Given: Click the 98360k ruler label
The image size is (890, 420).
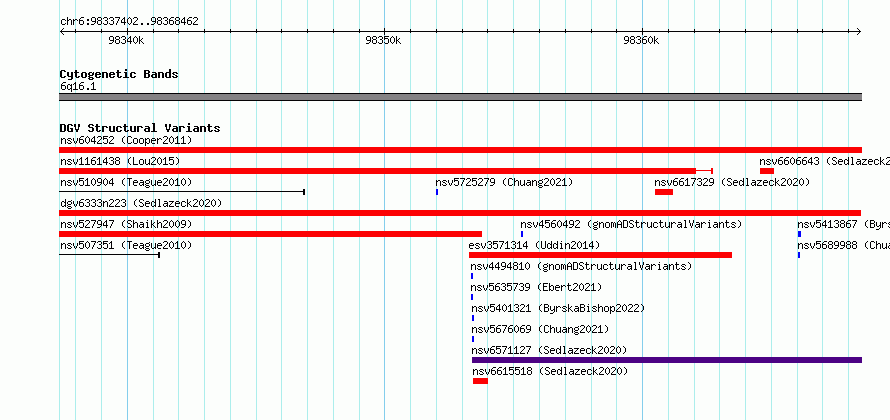Looking at the screenshot, I should pos(641,40).
